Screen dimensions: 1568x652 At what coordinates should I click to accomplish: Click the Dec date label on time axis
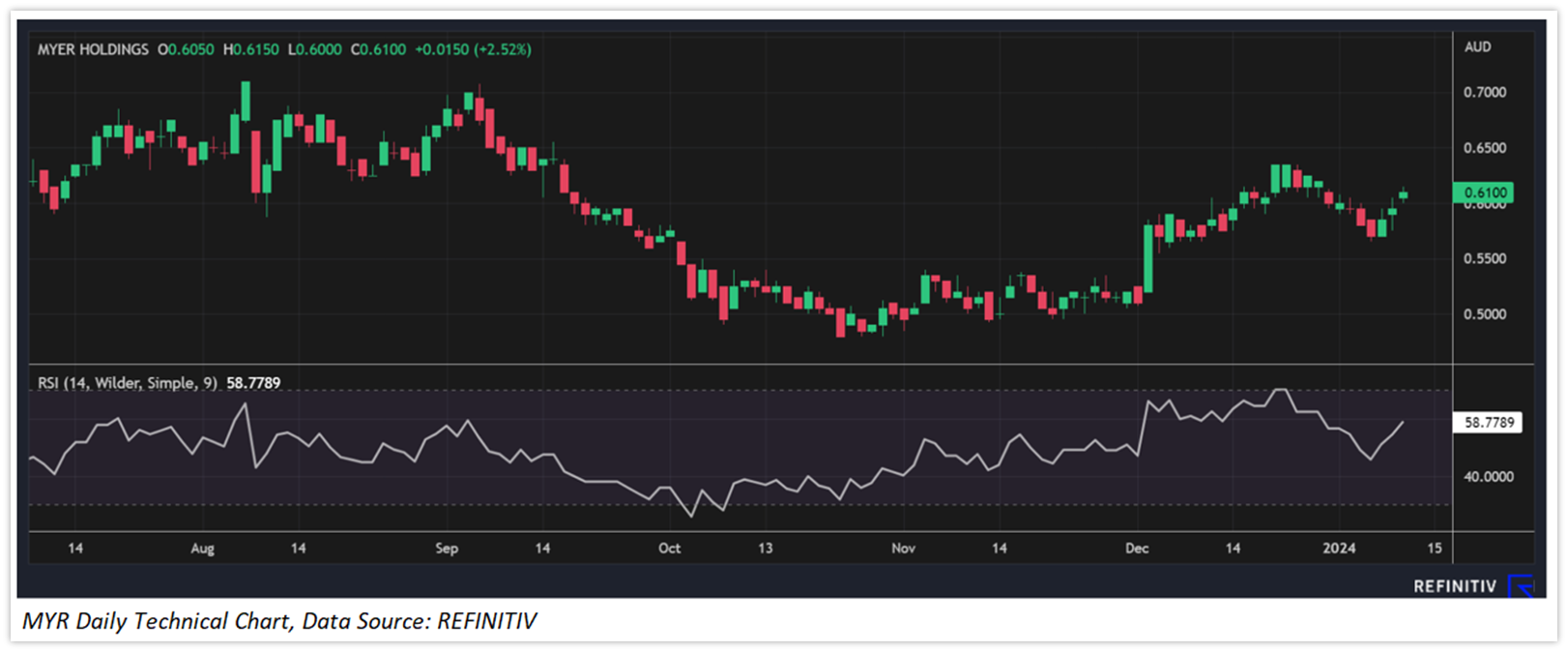coord(1137,548)
